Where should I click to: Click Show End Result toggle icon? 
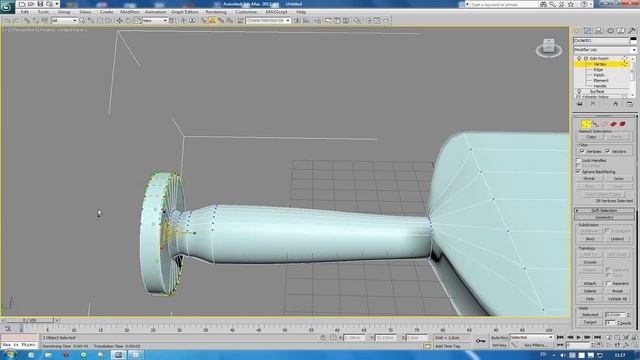point(593,104)
